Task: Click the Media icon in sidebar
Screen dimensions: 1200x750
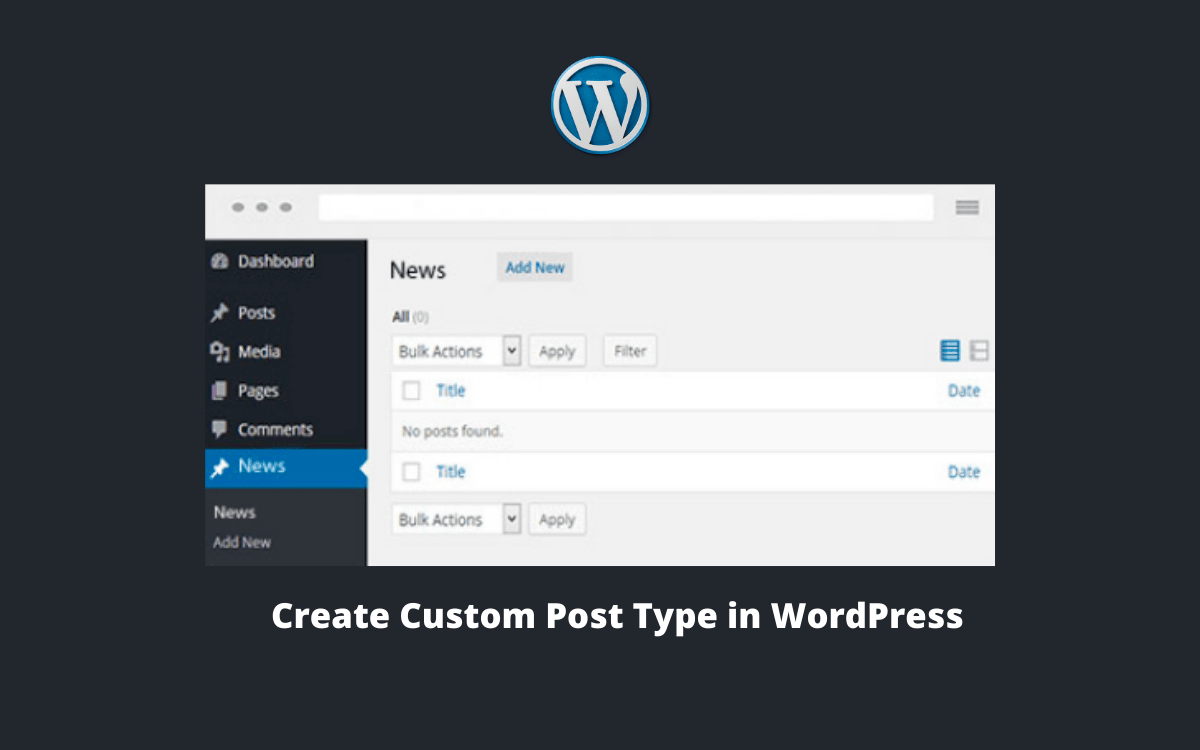Action: (x=220, y=352)
